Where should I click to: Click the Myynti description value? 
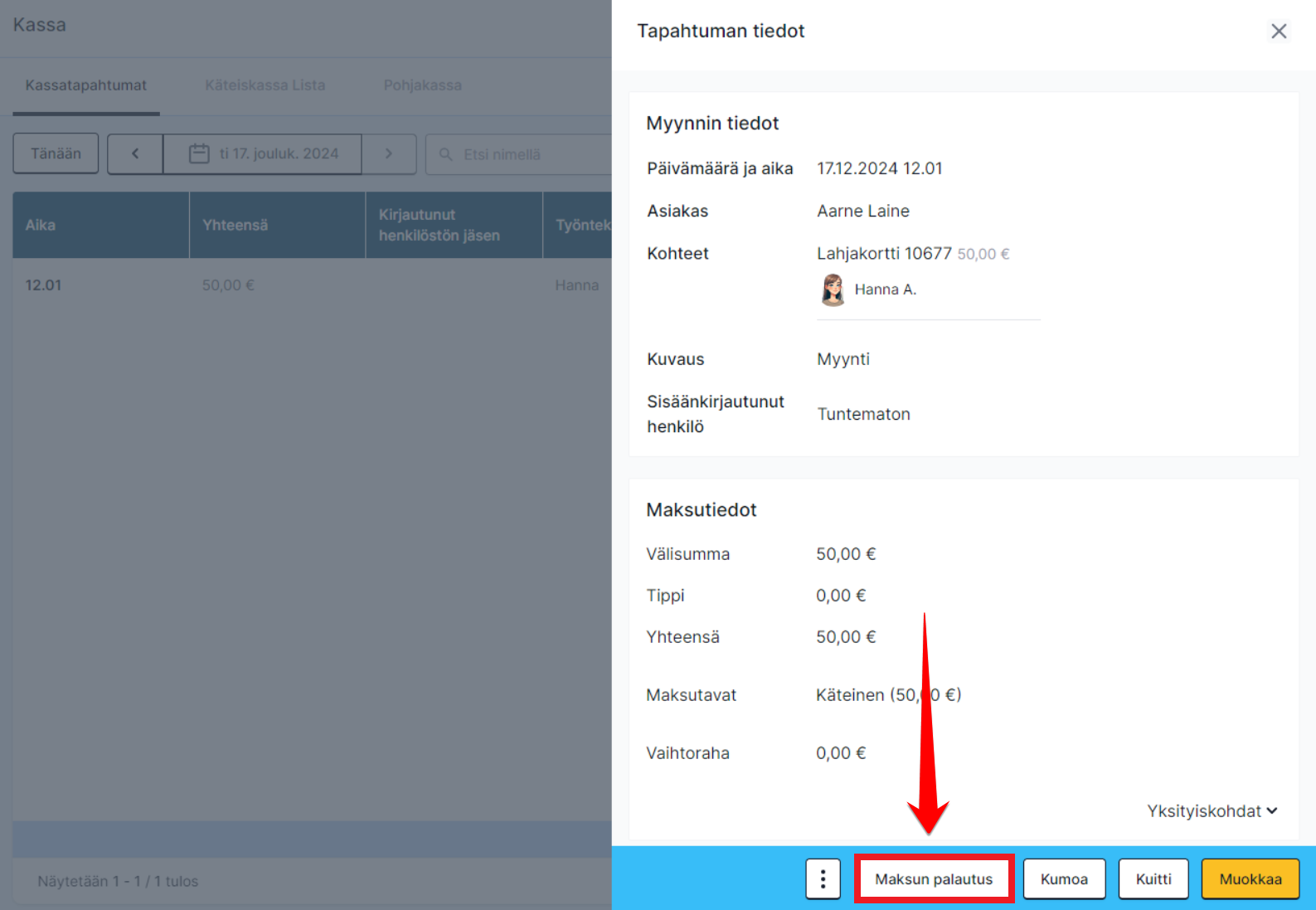click(x=843, y=359)
